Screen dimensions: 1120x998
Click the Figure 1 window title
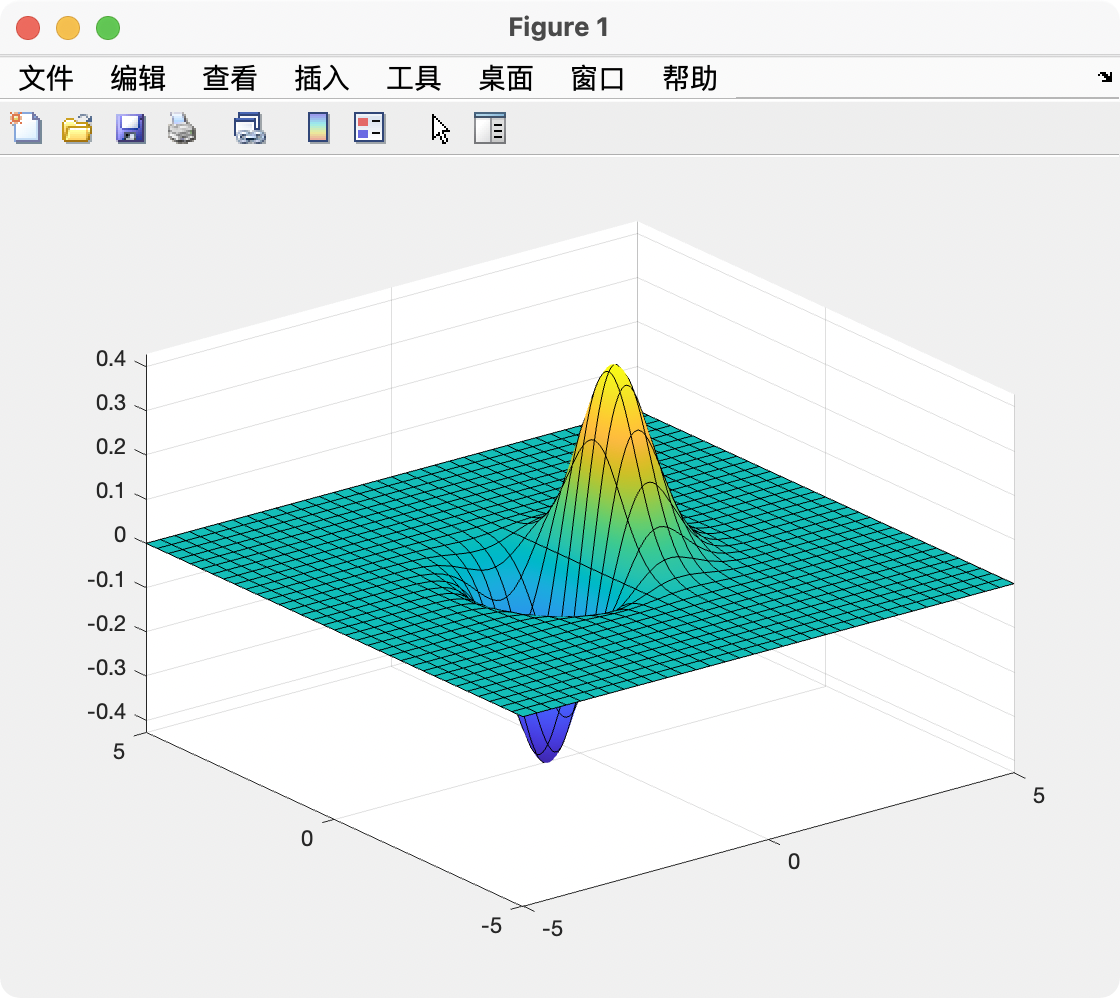click(x=559, y=27)
